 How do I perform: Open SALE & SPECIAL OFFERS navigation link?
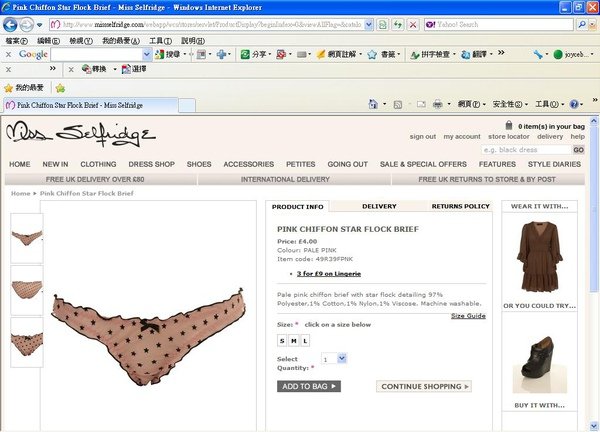[423, 164]
